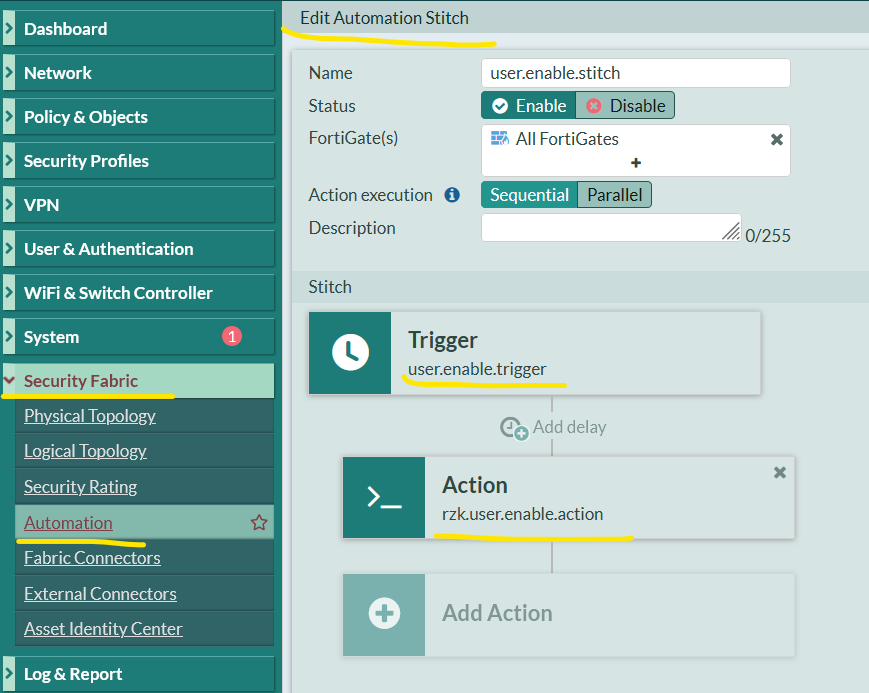Click the plus to add a FortiGate
The width and height of the screenshot is (869, 693).
click(636, 163)
